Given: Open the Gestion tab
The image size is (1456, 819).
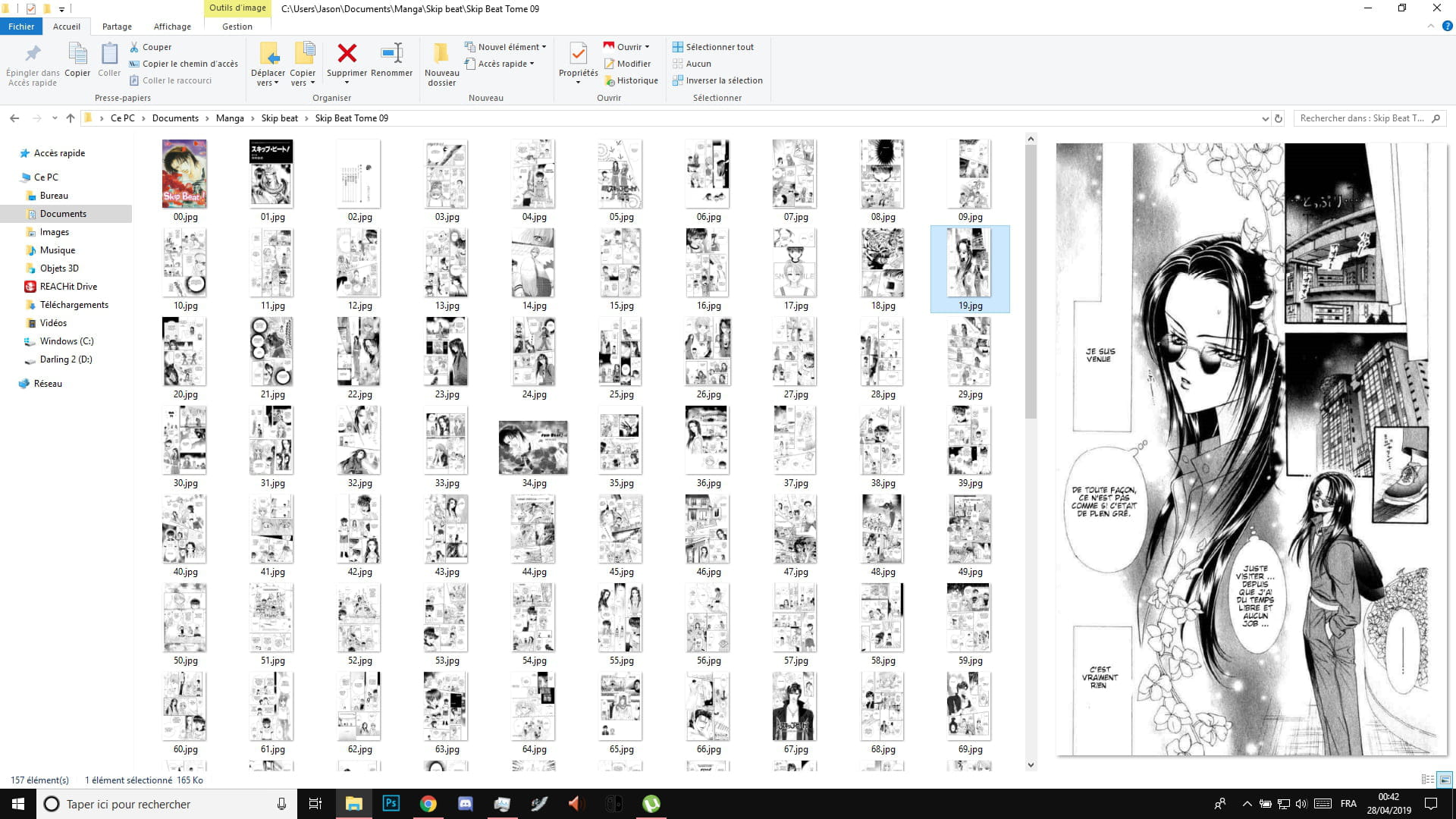Looking at the screenshot, I should coord(237,27).
